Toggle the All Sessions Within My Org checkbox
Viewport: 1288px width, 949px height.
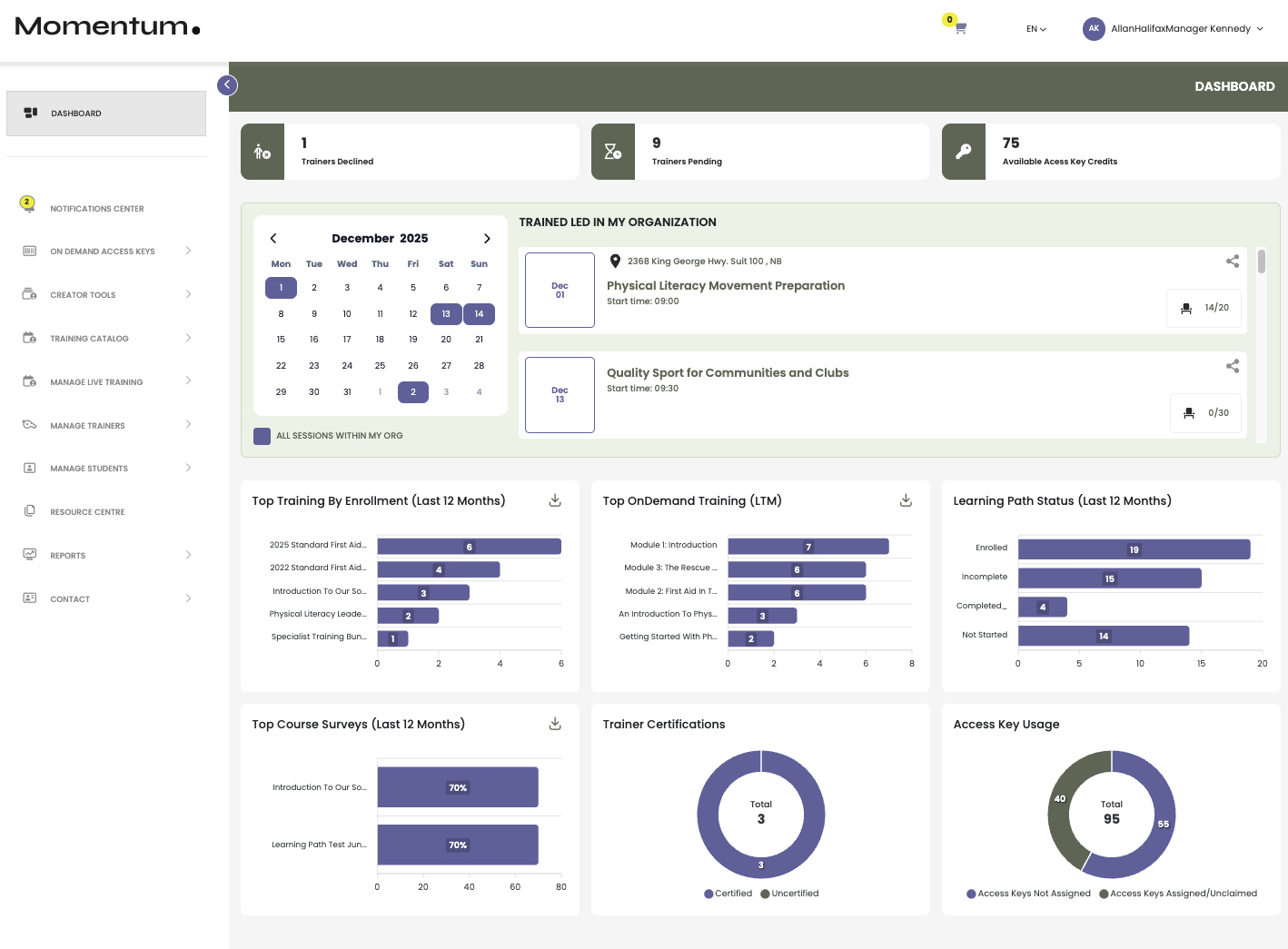click(x=262, y=436)
